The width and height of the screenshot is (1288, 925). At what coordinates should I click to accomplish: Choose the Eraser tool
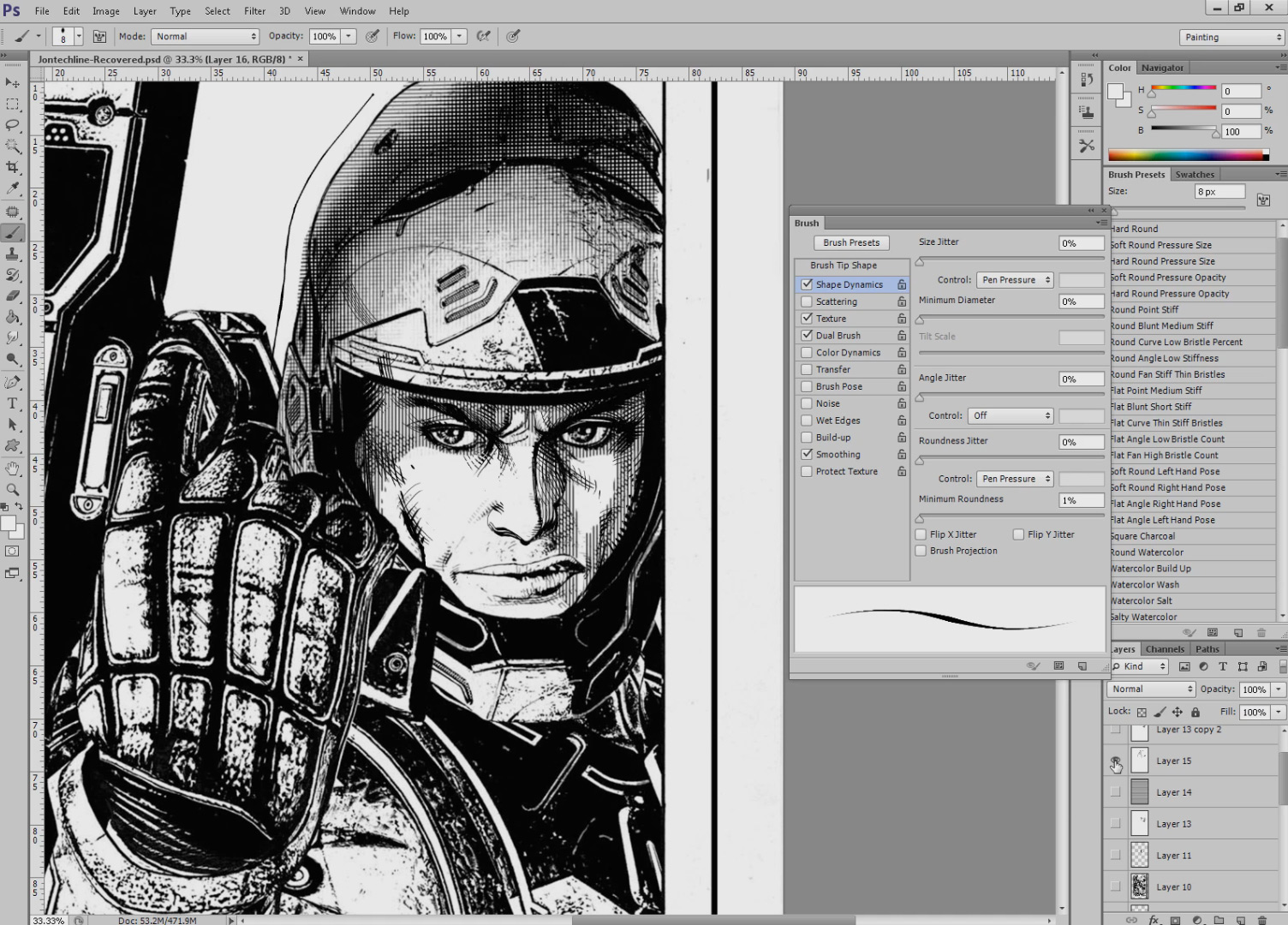[13, 295]
